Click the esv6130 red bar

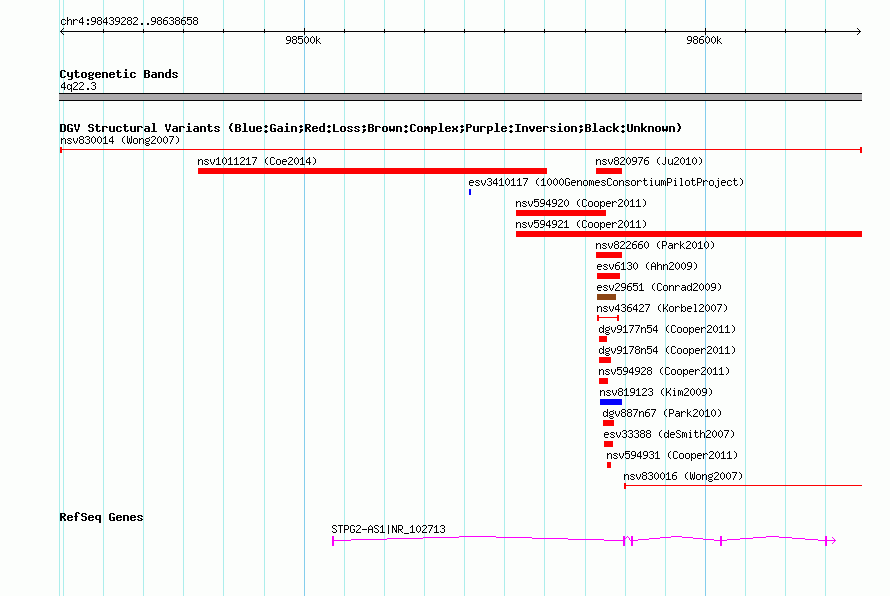click(608, 276)
